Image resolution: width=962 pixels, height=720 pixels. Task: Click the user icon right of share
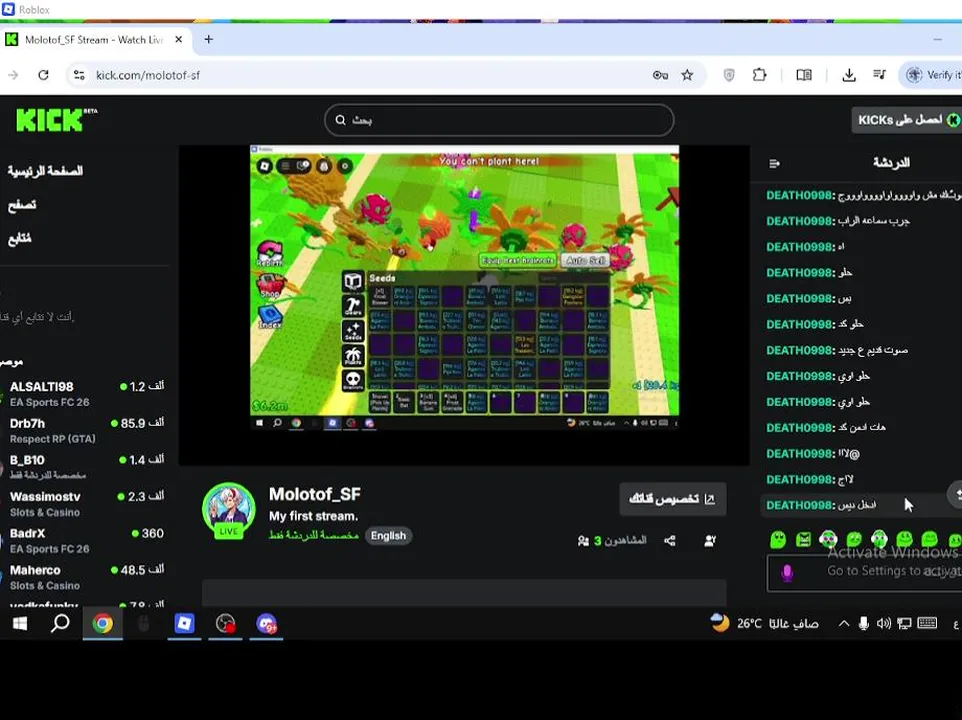pyautogui.click(x=710, y=541)
